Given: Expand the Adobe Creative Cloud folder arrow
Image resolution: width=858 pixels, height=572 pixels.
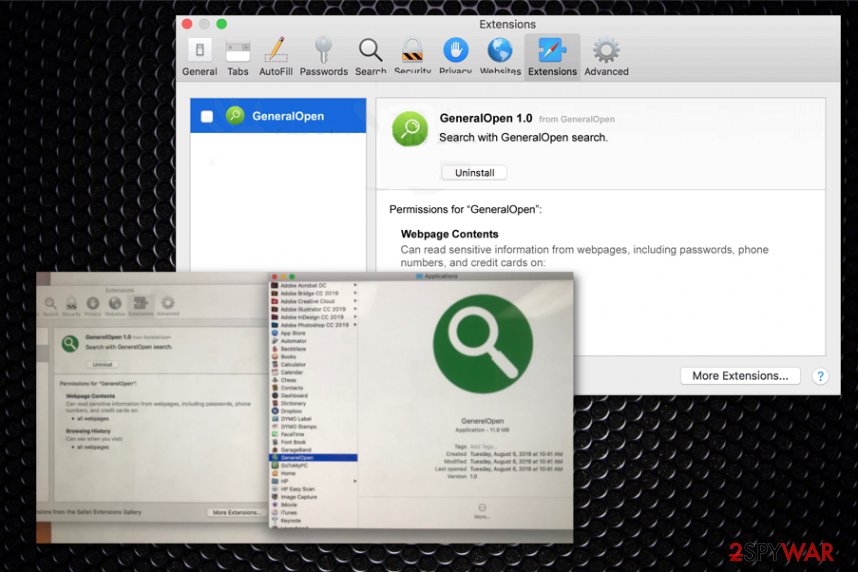Looking at the screenshot, I should tap(355, 301).
